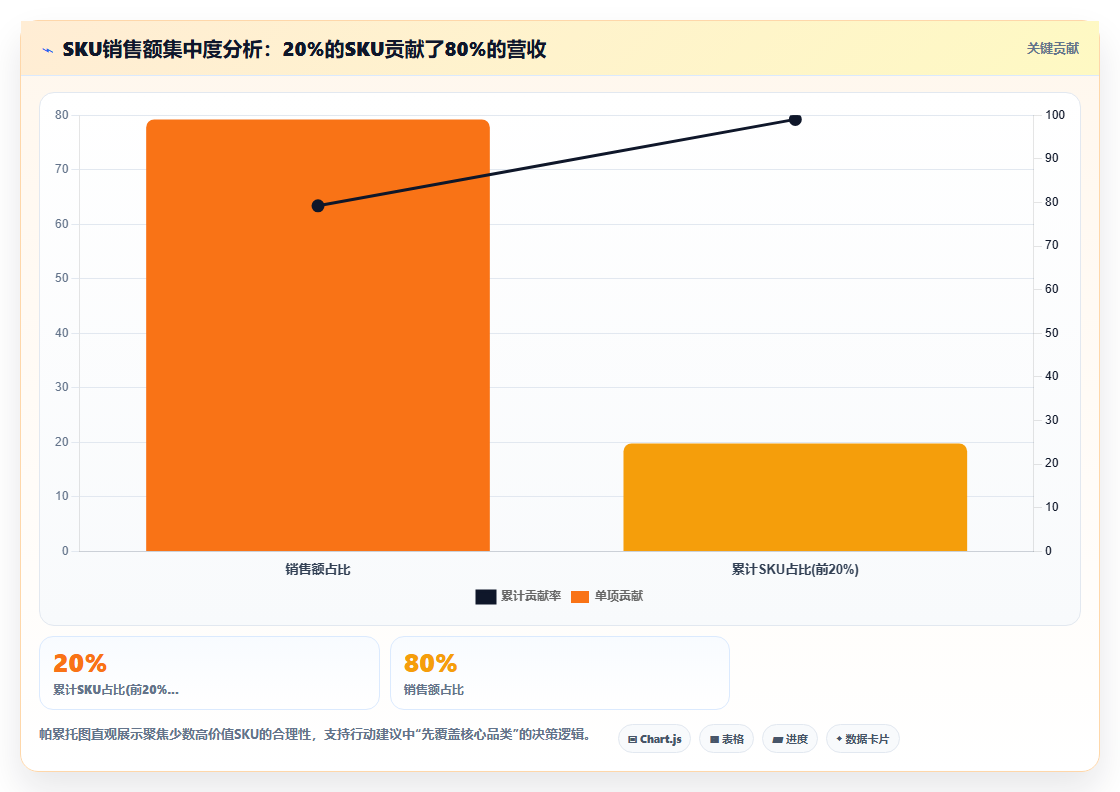This screenshot has height=792, width=1120.
Task: Click the orange 销售额占比 bar
Action: tap(318, 335)
